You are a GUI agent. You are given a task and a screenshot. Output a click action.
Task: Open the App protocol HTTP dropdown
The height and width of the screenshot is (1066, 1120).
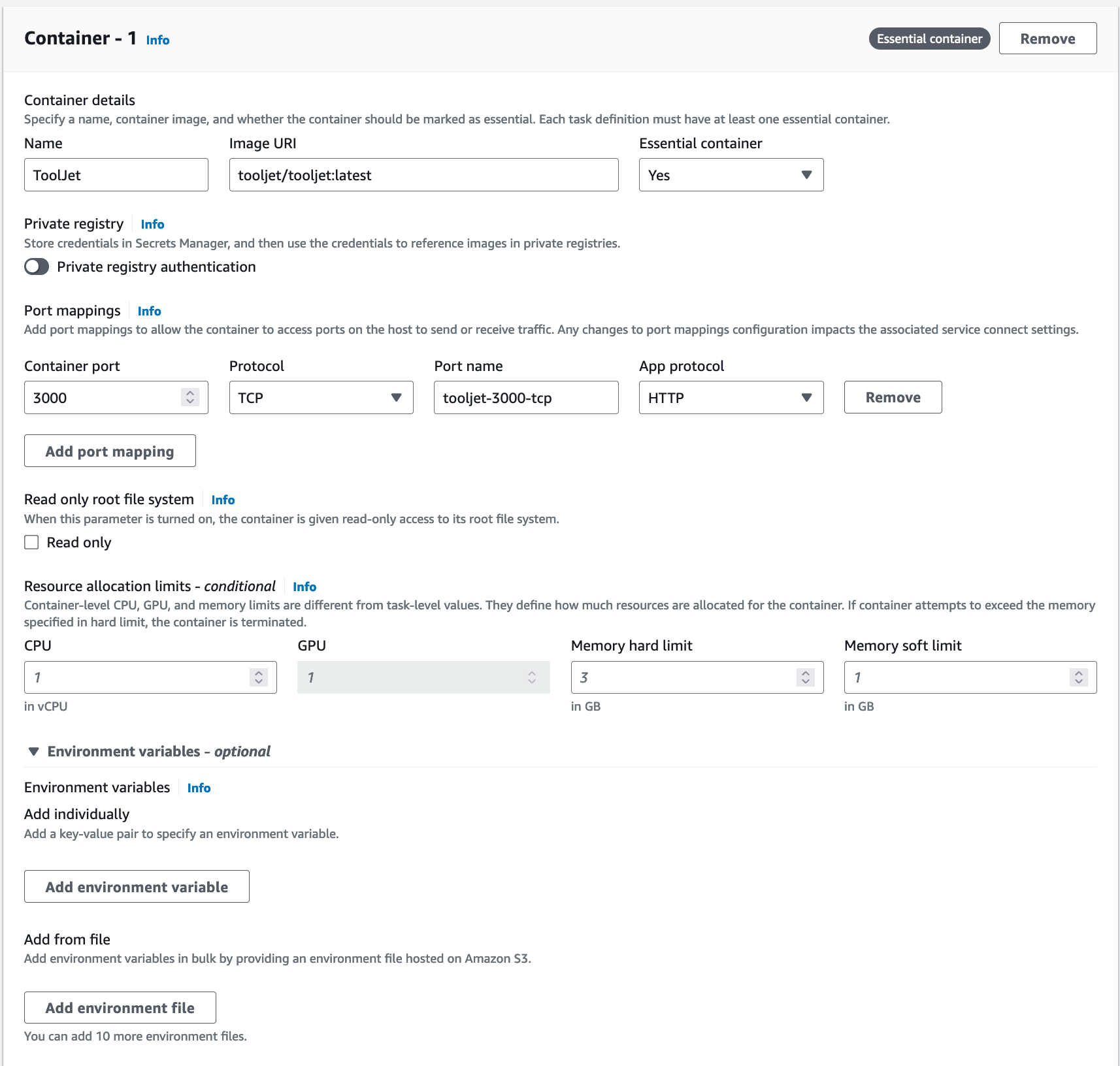point(731,398)
